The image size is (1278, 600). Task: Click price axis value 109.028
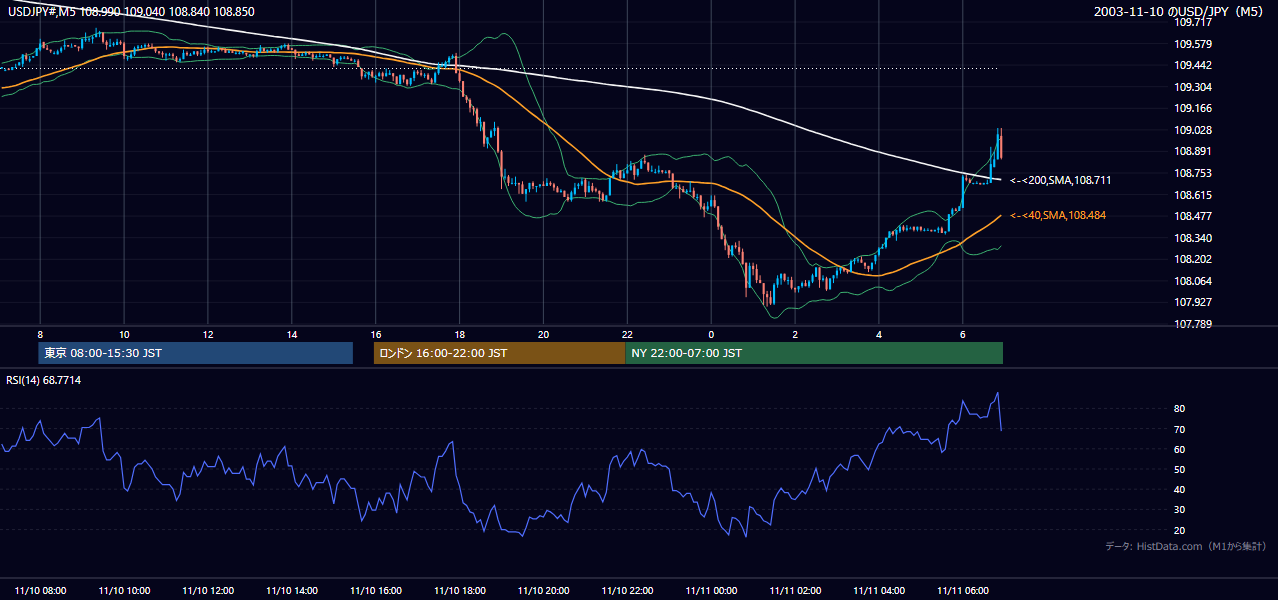(x=1194, y=130)
